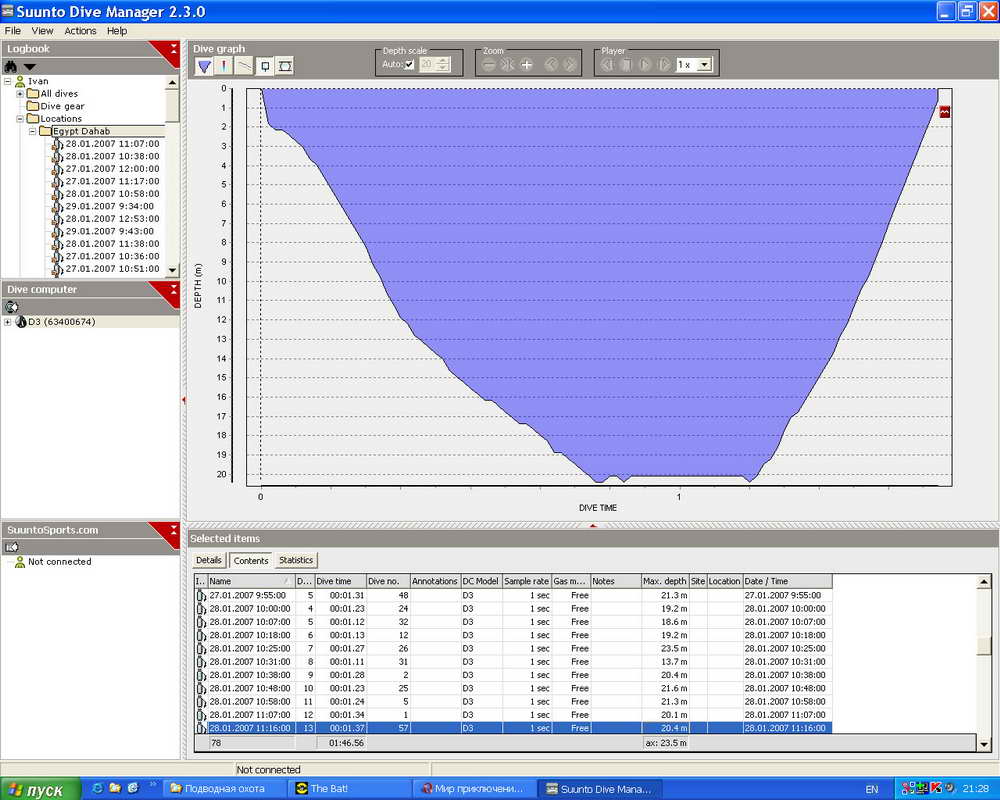Switch to The Bat! taskbar window
The image size is (1000, 800).
tap(350, 789)
